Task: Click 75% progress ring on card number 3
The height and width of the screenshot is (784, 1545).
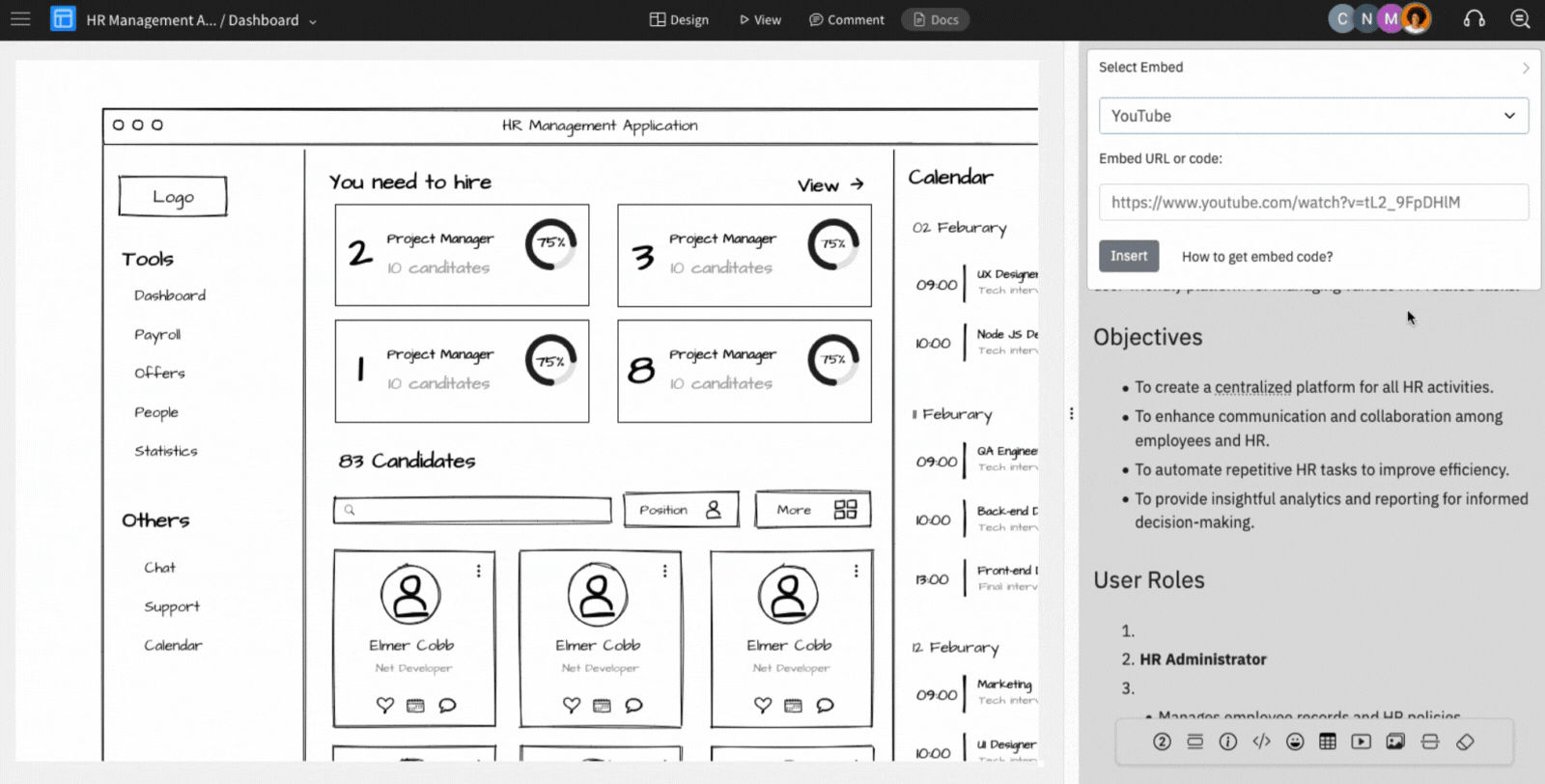Action: [833, 244]
